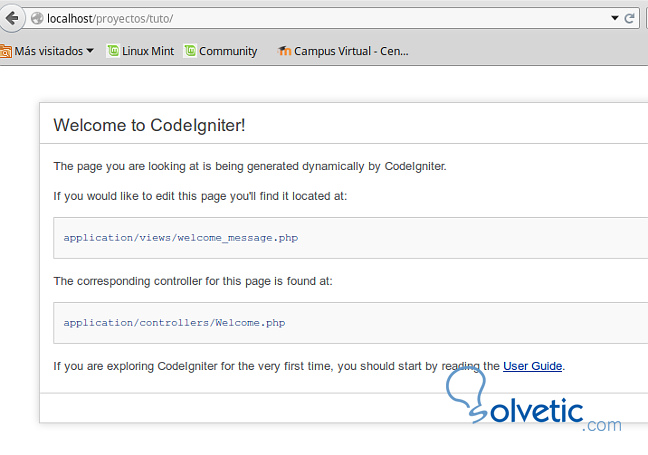Open the URL history dropdown arrow
Viewport: 648px width, 455px height.
(x=615, y=18)
